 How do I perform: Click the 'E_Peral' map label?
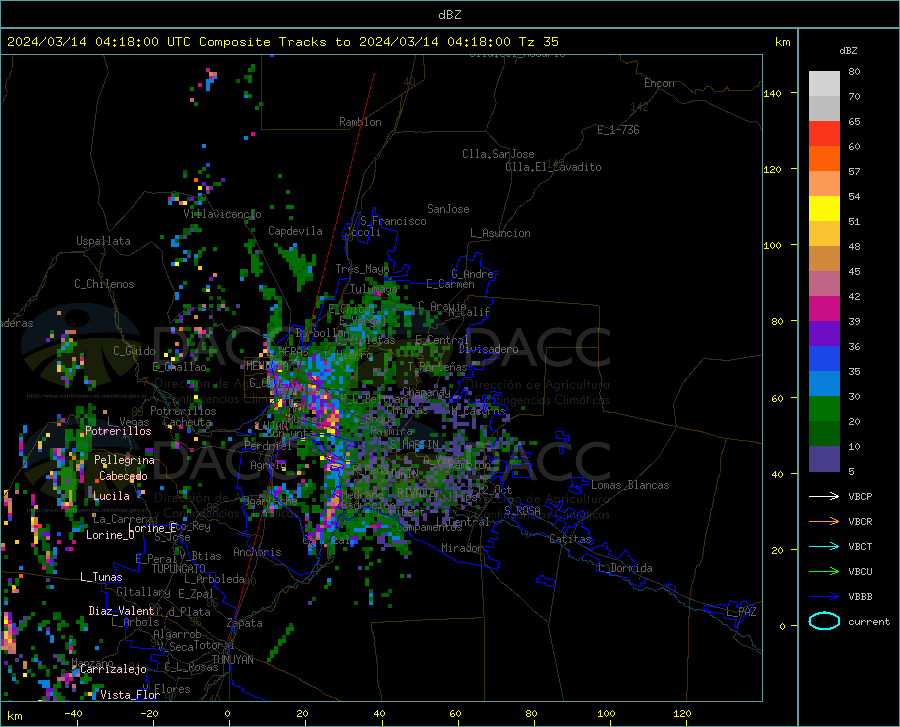click(x=157, y=559)
